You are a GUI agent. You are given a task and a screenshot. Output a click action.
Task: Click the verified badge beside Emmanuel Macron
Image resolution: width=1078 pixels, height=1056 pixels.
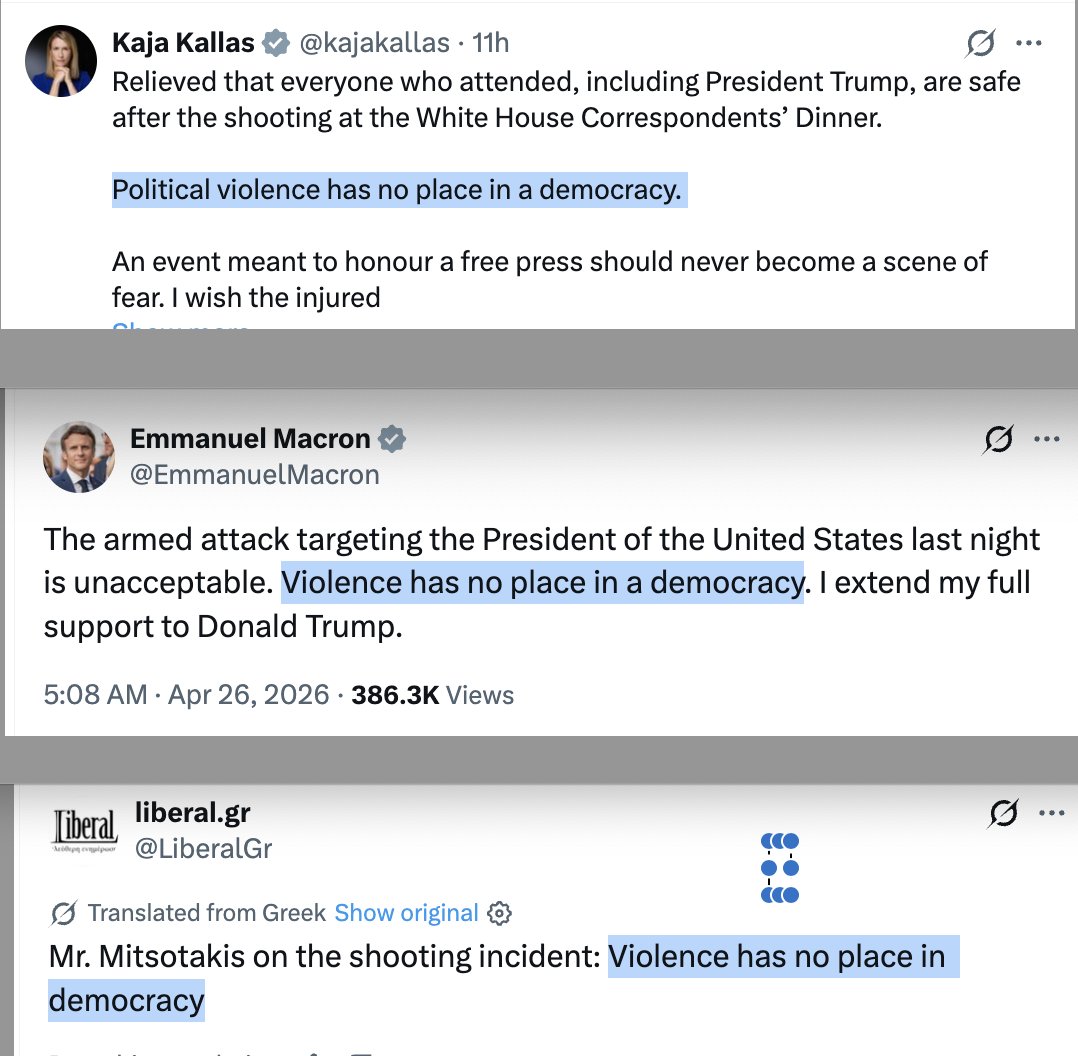(392, 438)
